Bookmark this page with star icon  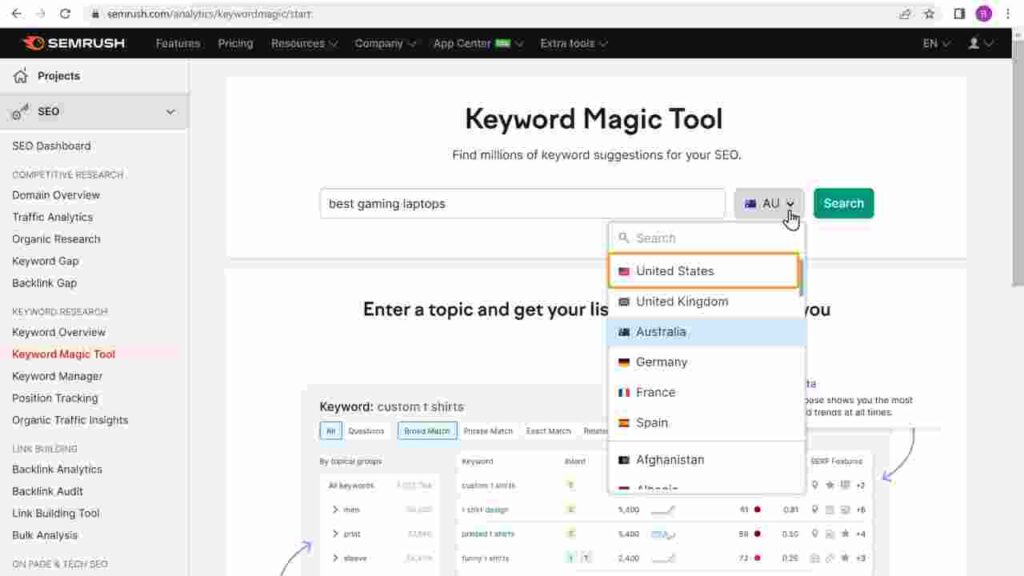[x=929, y=14]
